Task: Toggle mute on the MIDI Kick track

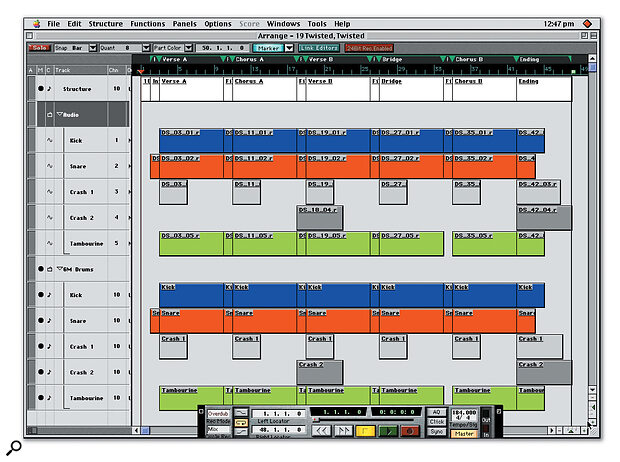Action: [x=41, y=295]
